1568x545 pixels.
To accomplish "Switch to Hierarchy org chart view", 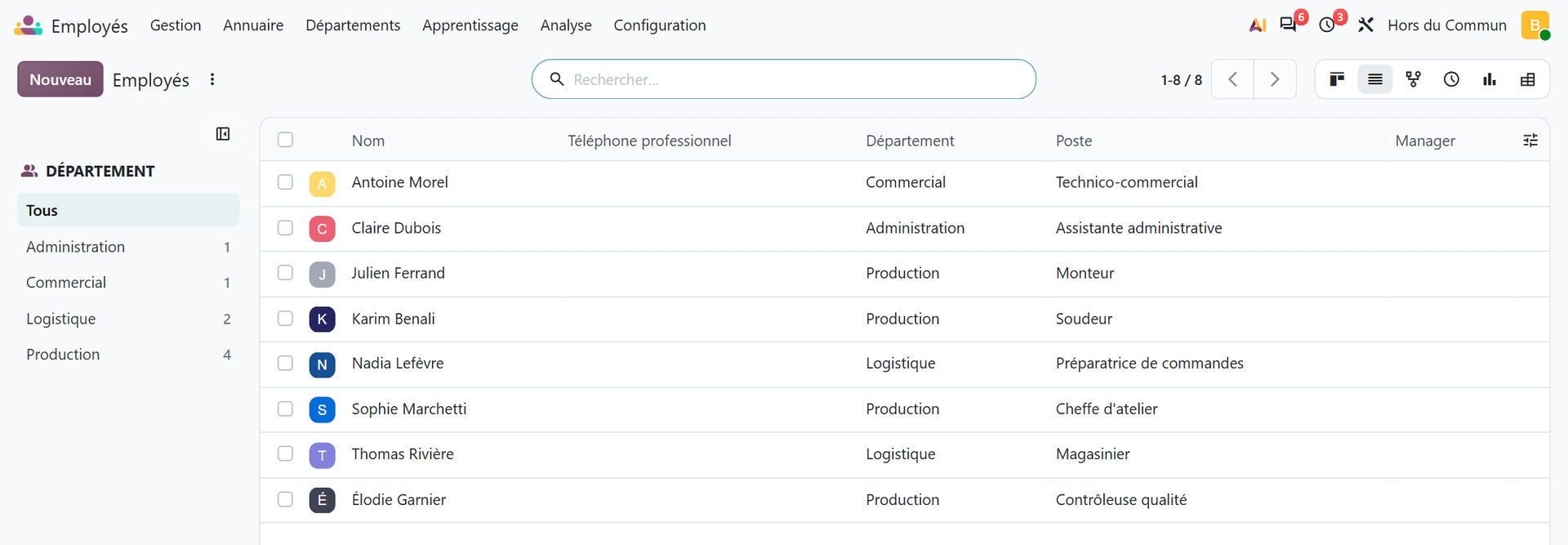I will click(x=1414, y=79).
